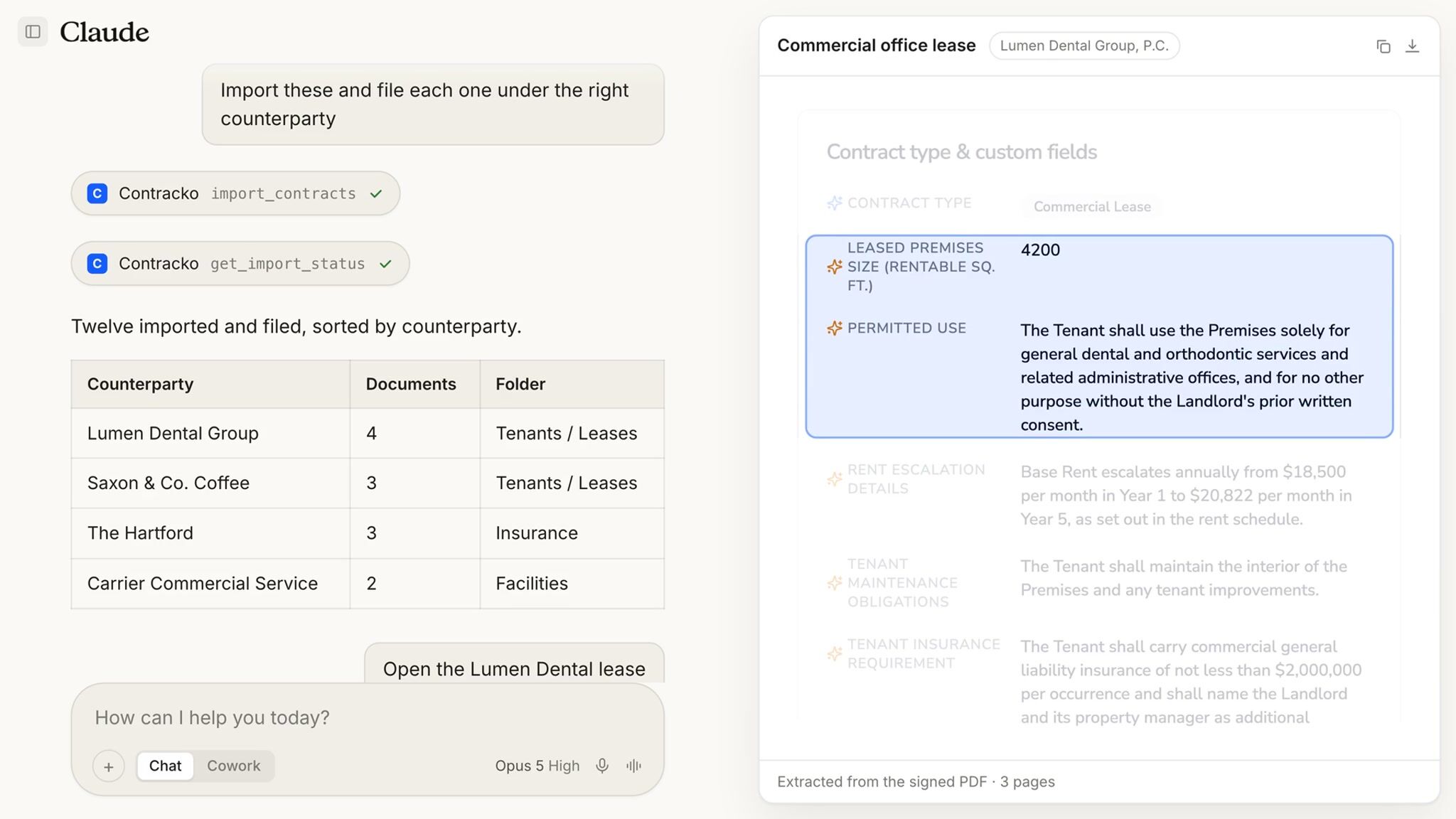Click the Claude logo title
This screenshot has width=1456, height=819.
pos(105,32)
